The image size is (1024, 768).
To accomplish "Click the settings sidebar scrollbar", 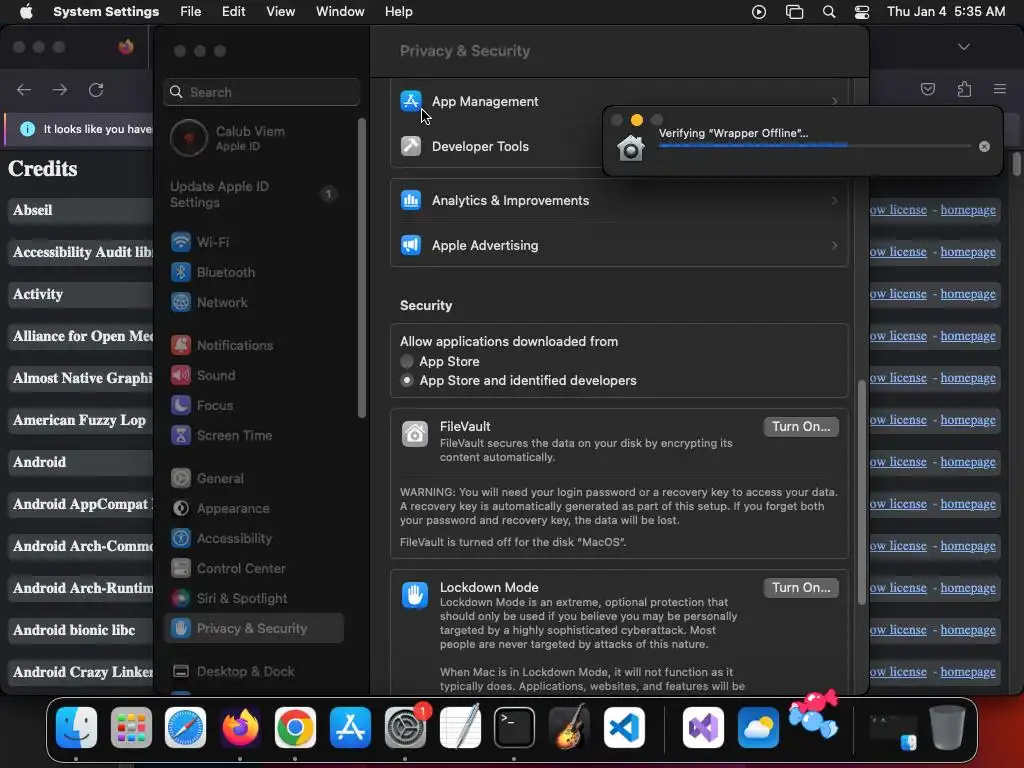I will coord(362,268).
